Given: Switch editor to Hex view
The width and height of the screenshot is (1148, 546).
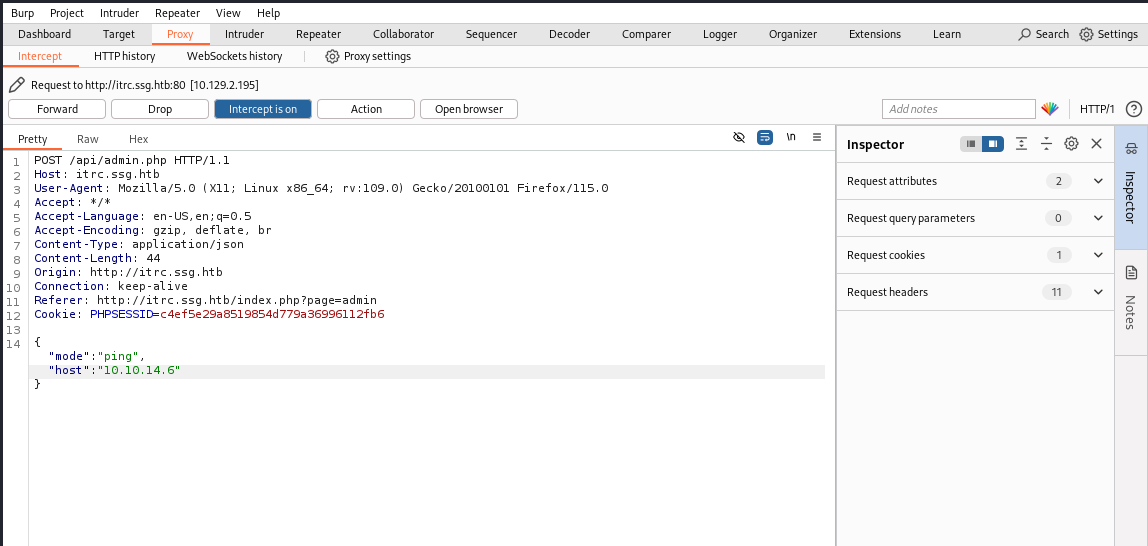Looking at the screenshot, I should coord(138,139).
